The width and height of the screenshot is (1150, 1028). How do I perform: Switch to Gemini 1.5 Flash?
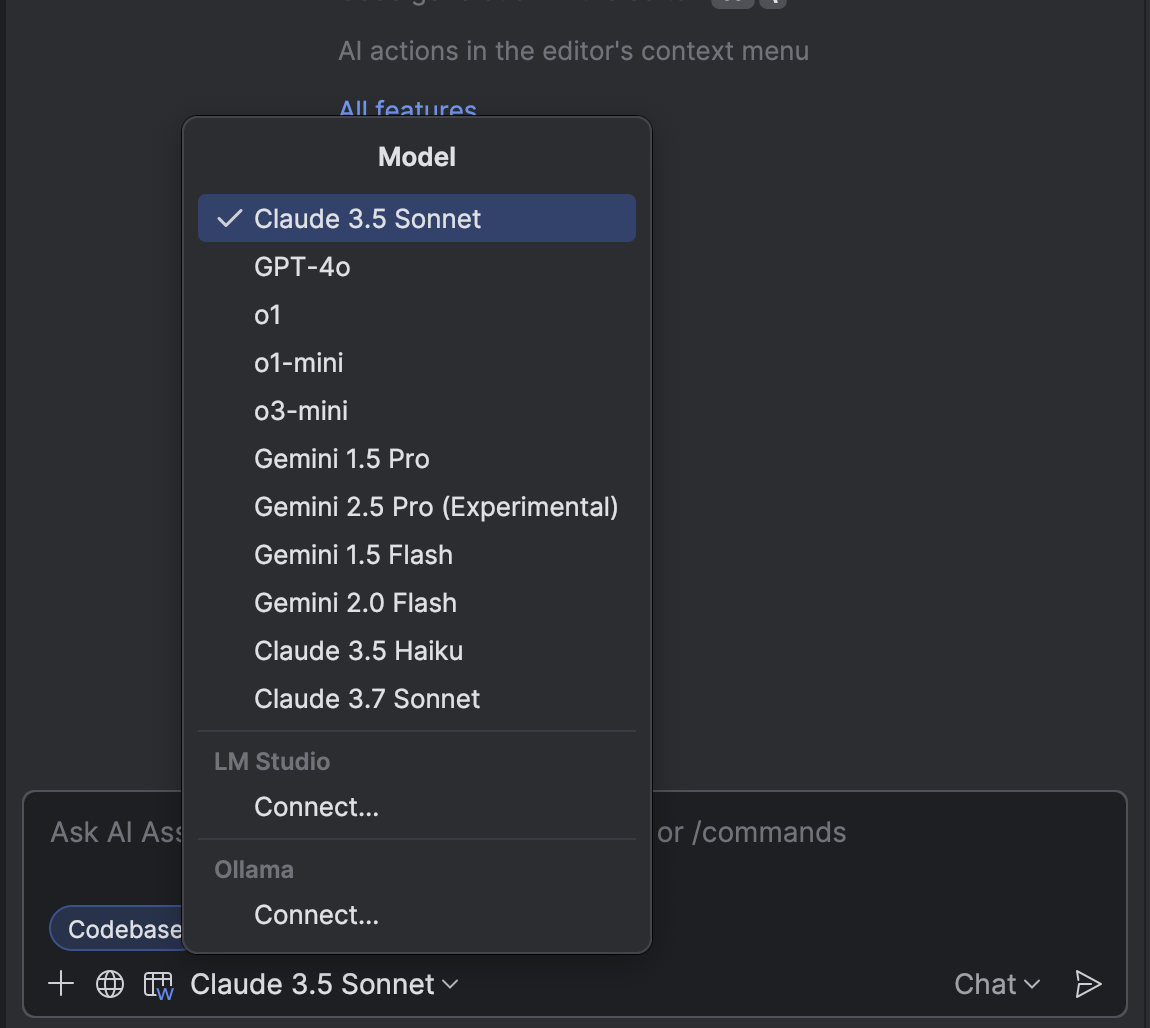tap(353, 555)
